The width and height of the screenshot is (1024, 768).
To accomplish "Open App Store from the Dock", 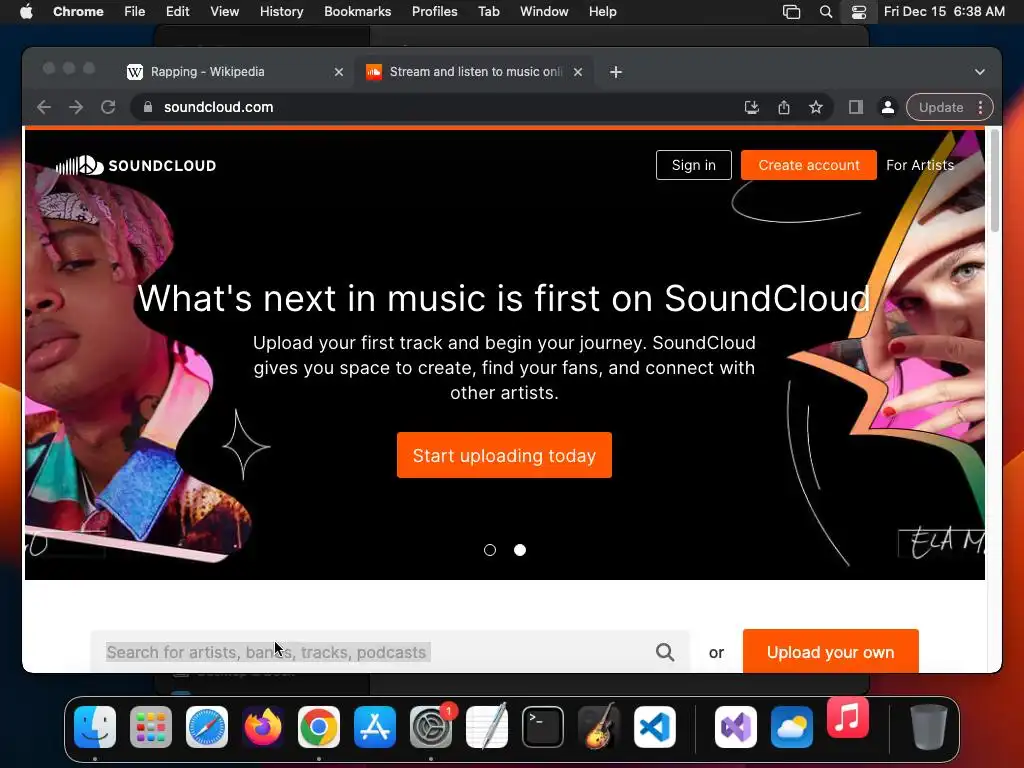I will tap(375, 727).
